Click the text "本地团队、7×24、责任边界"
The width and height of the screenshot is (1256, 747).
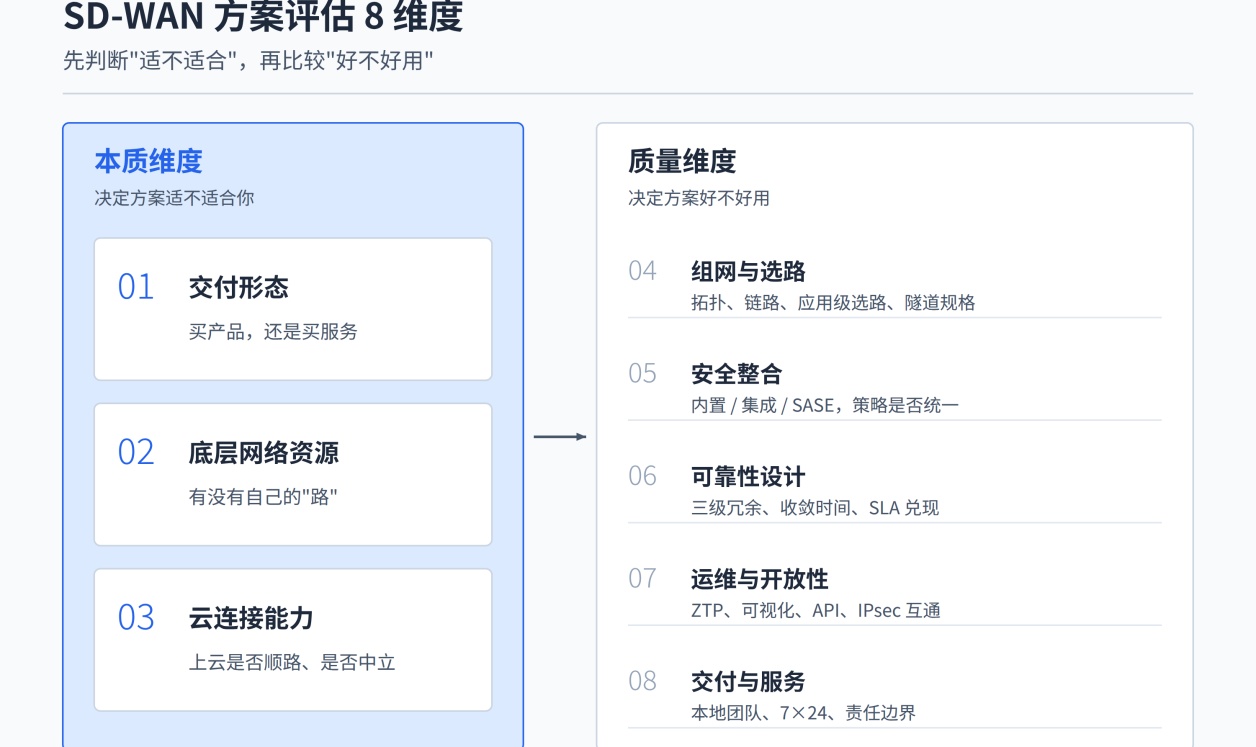[803, 713]
